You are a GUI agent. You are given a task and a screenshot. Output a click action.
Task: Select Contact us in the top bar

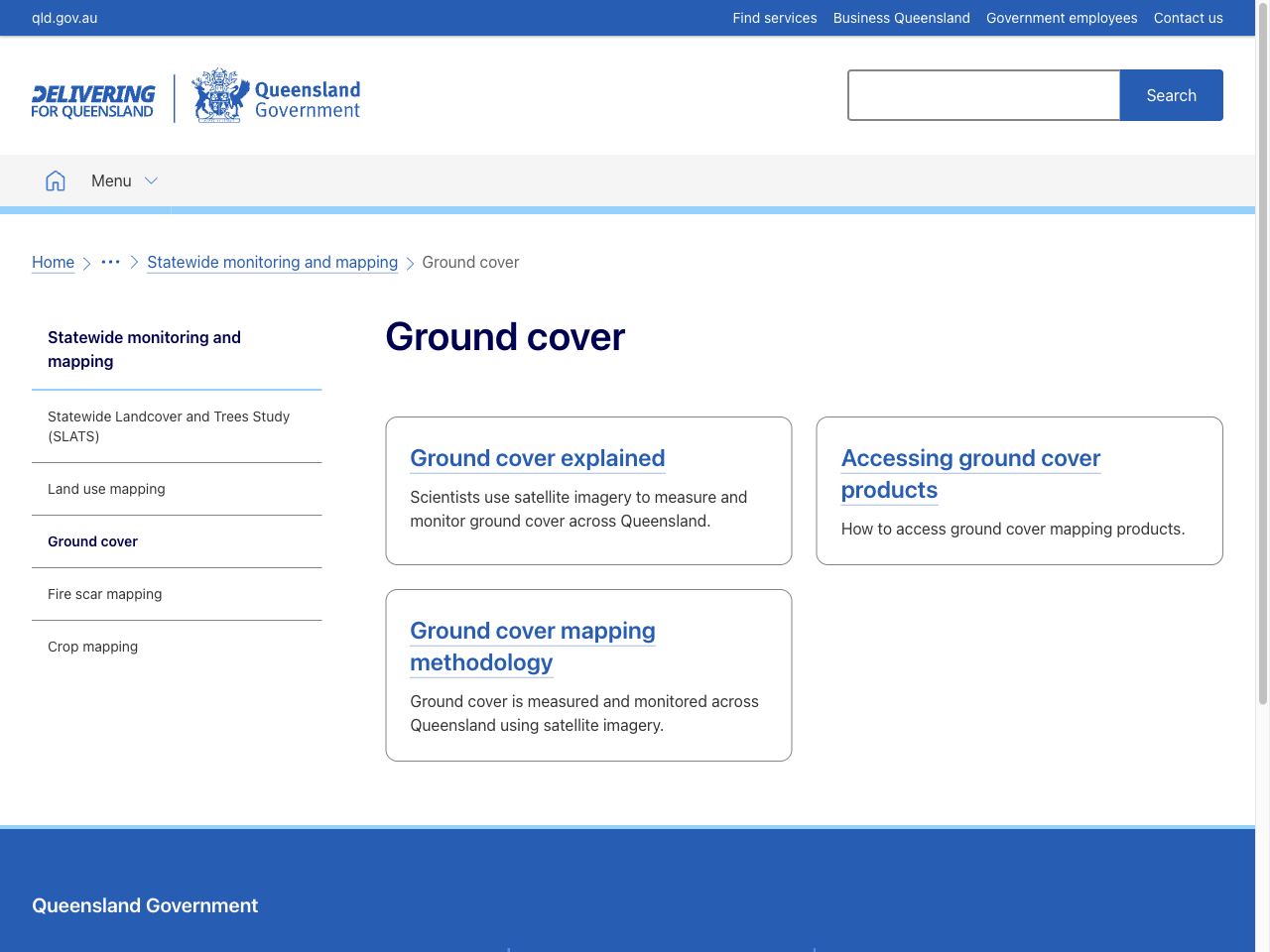(1188, 18)
